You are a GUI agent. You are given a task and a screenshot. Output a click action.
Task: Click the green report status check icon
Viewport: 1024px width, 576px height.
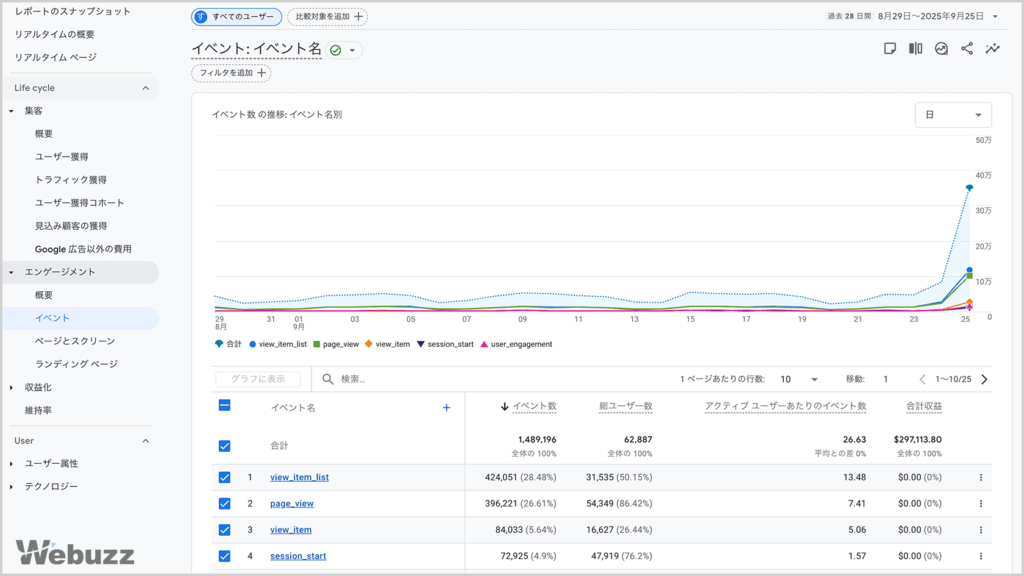(x=336, y=50)
